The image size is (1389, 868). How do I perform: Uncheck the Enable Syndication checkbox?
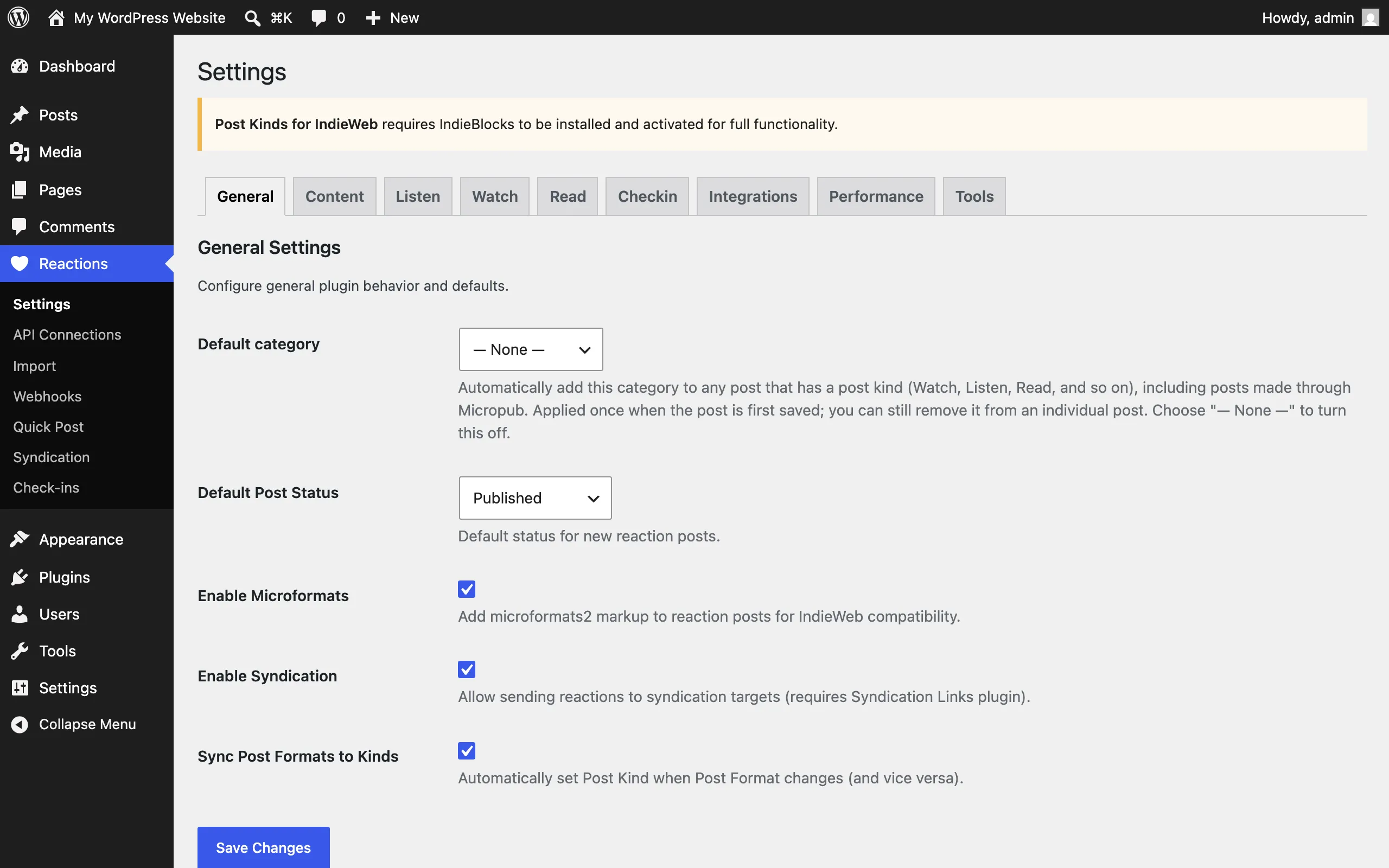467,669
